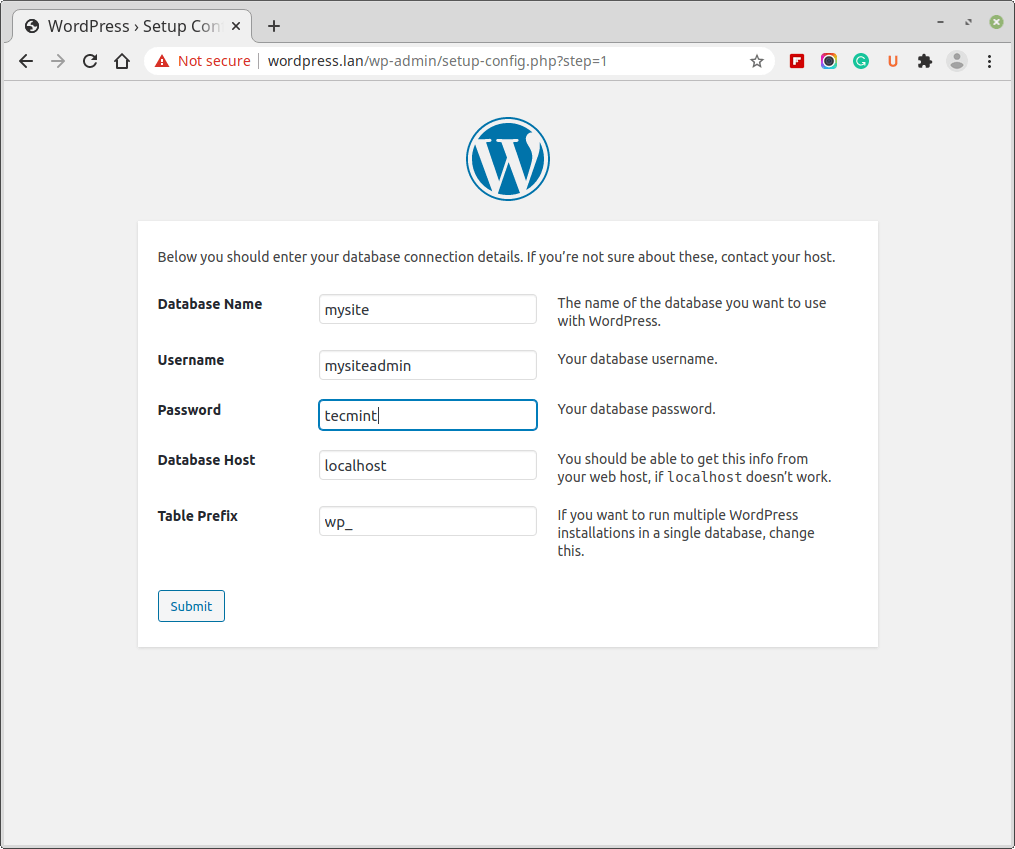1015x849 pixels.
Task: Click the Table Prefix field
Action: click(x=428, y=521)
